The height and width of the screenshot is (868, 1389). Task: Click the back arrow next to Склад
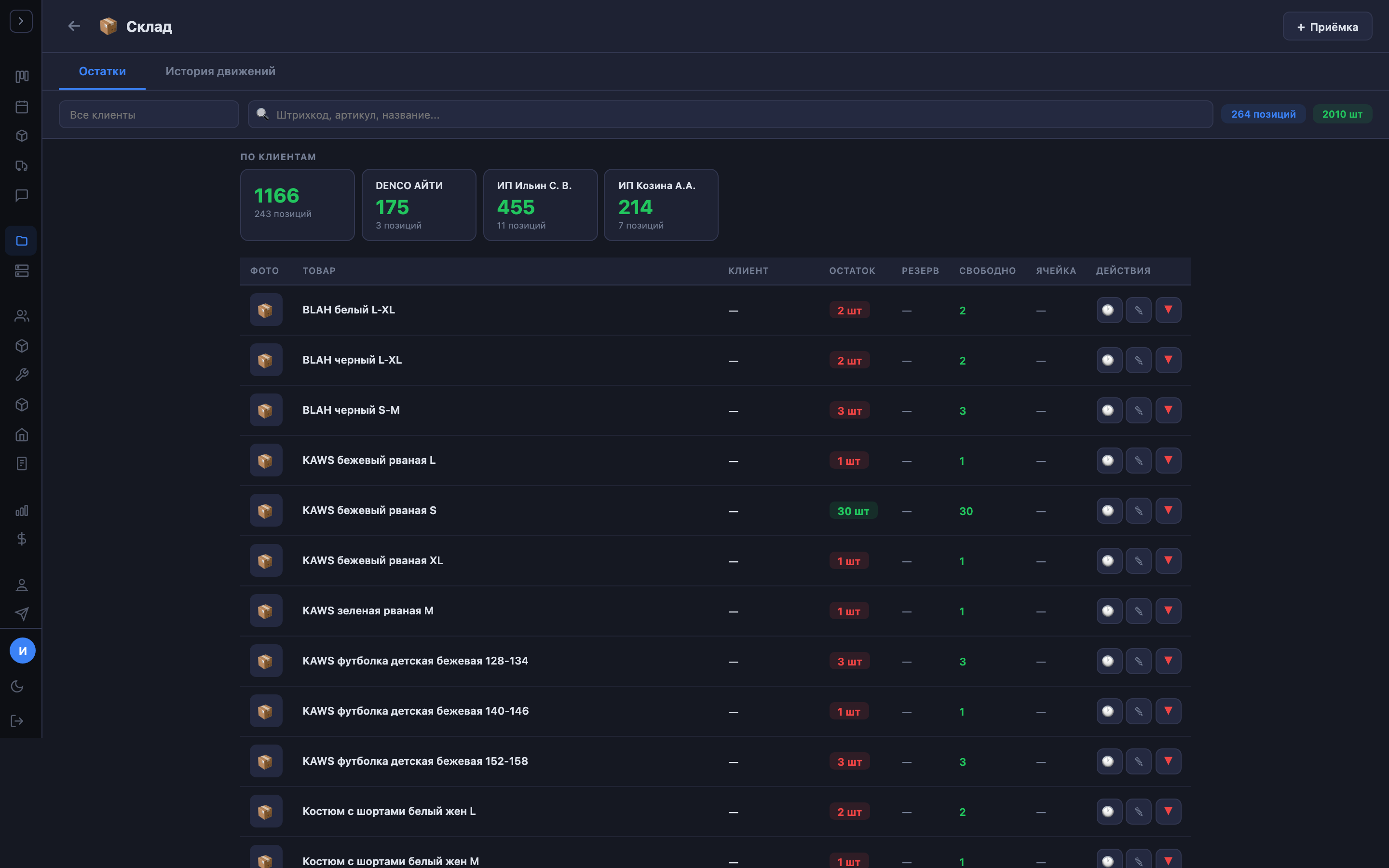point(74,27)
